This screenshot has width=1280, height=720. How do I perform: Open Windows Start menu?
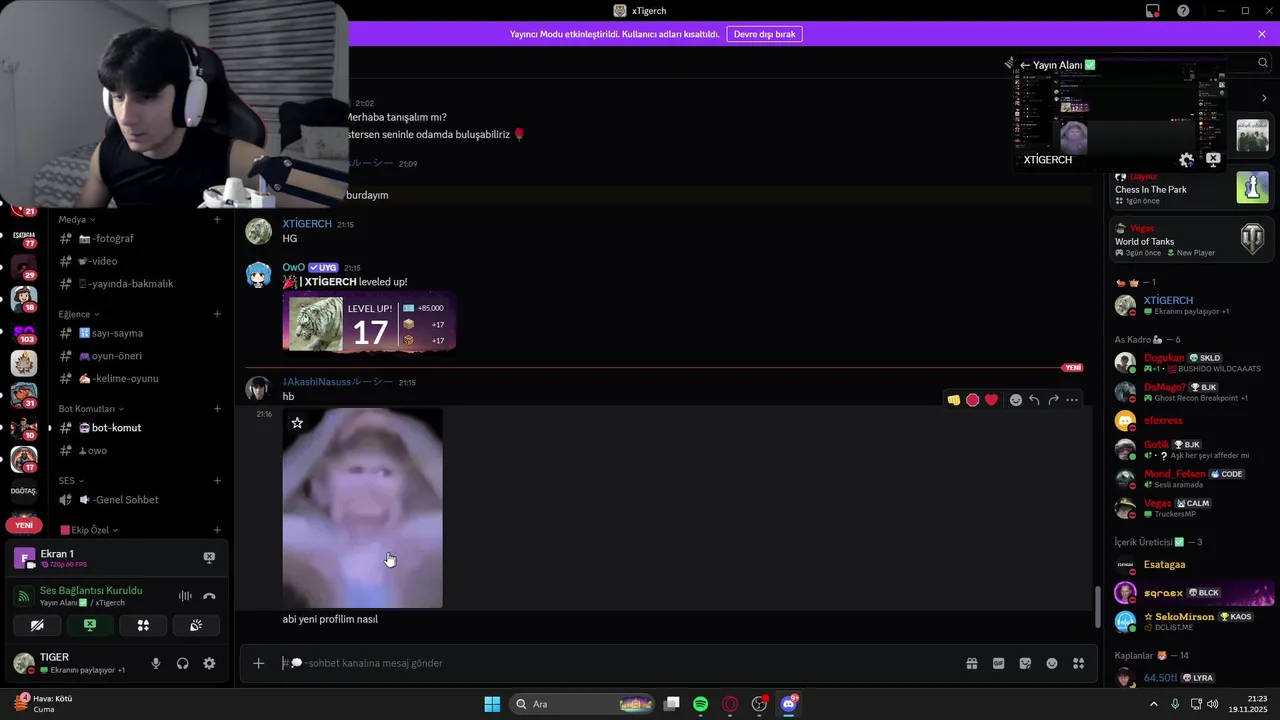point(492,704)
